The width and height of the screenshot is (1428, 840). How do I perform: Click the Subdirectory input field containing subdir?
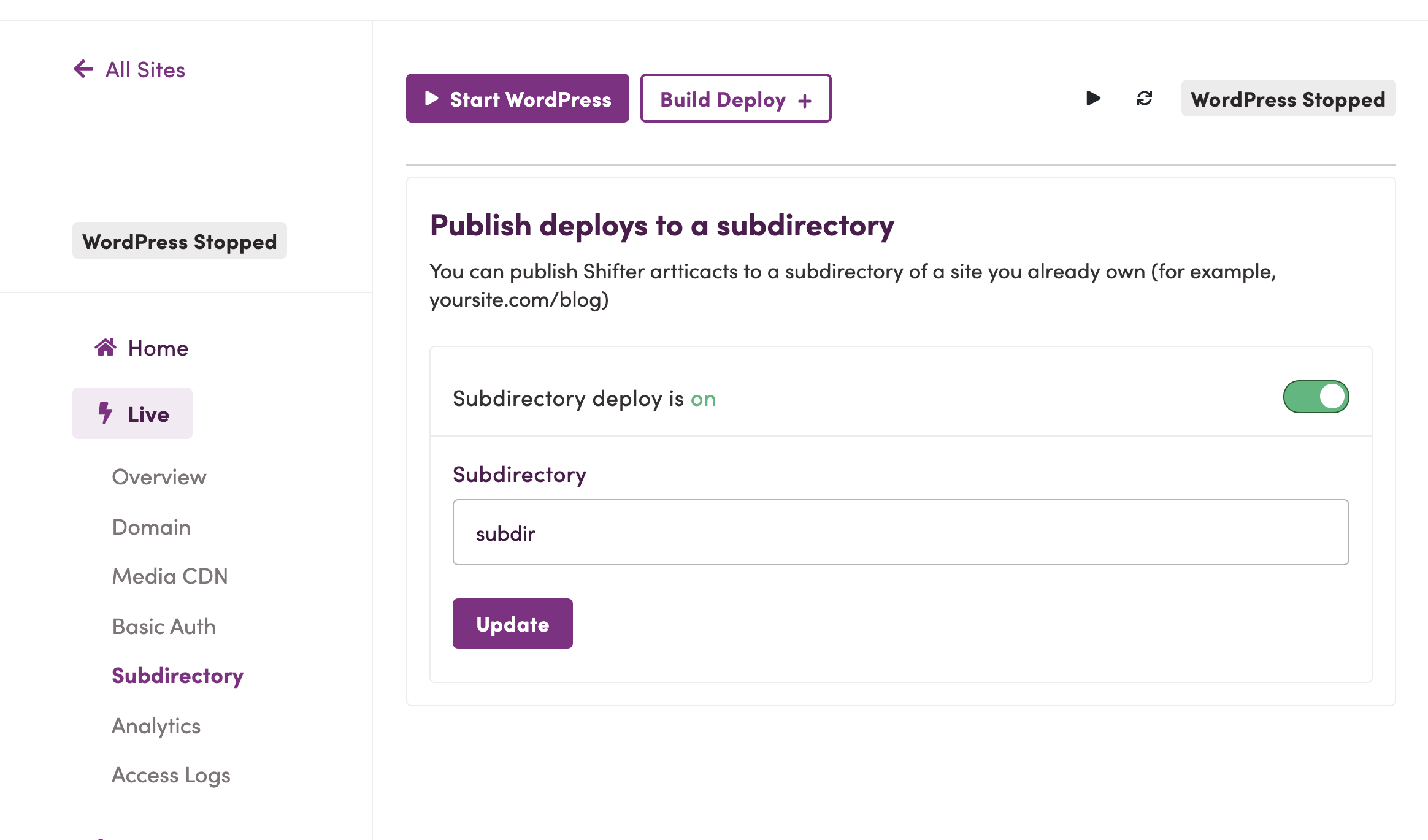click(900, 532)
